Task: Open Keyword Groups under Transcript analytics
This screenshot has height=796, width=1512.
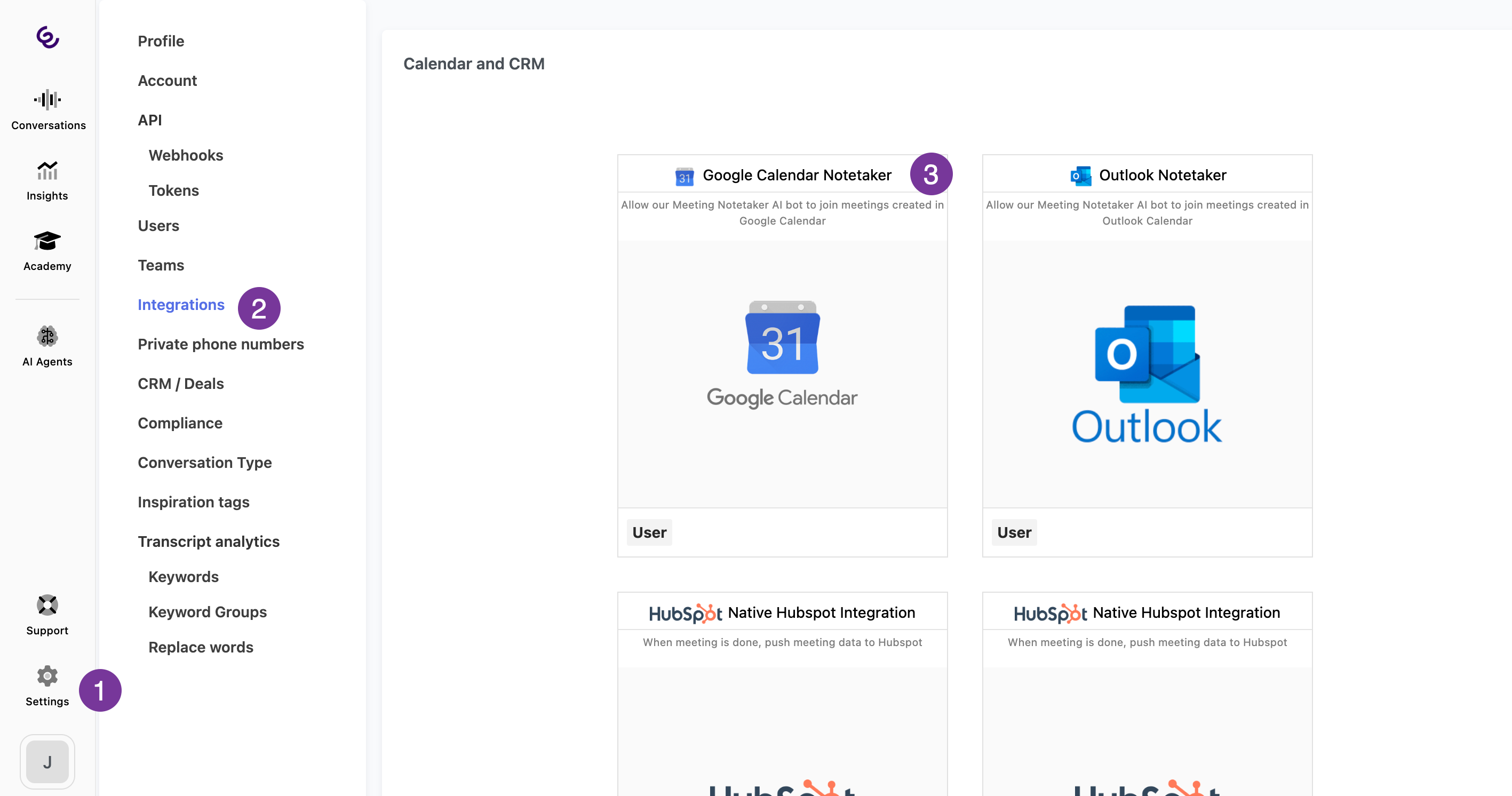Action: pos(207,612)
